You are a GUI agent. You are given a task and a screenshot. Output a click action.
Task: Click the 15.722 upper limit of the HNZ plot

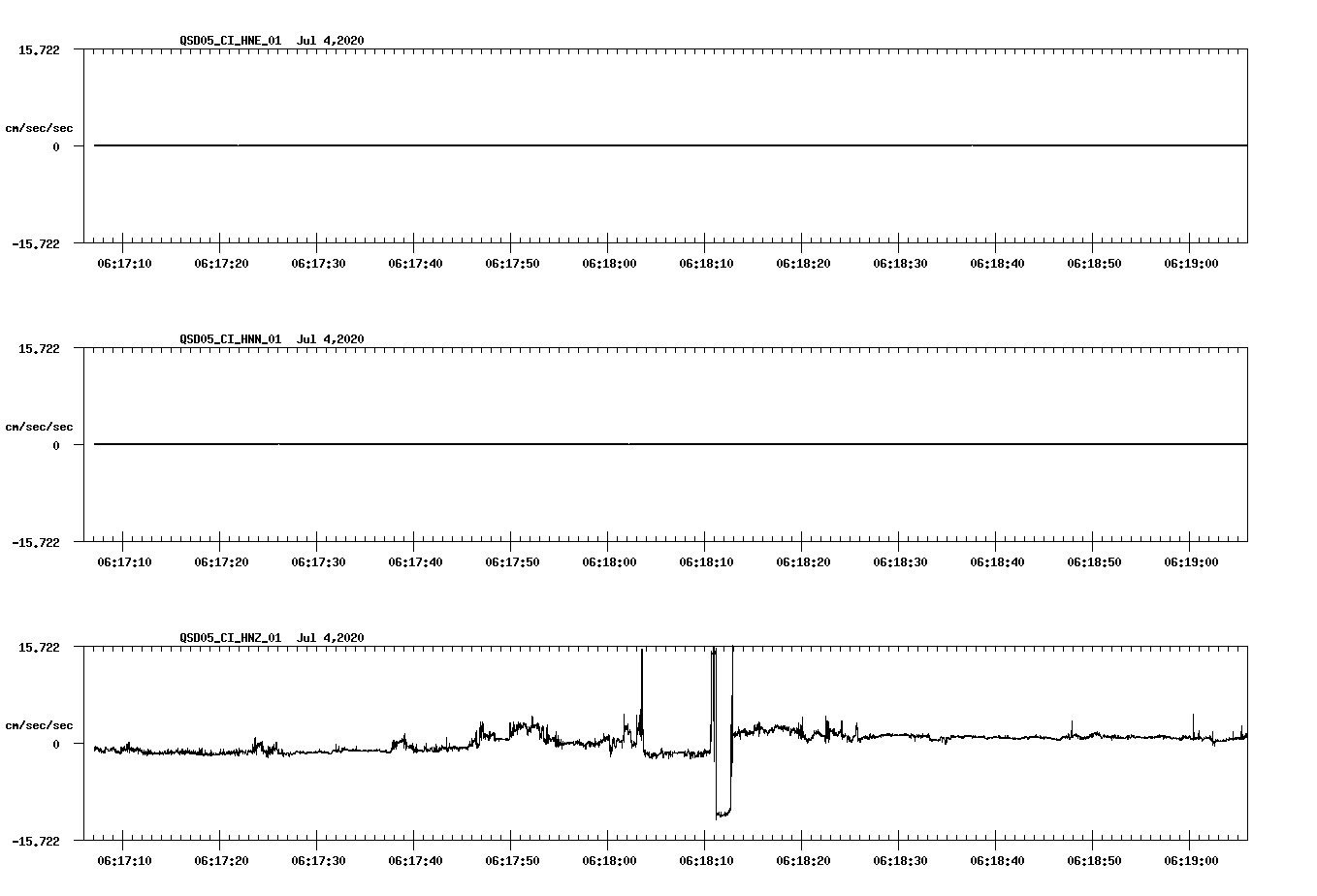click(39, 648)
